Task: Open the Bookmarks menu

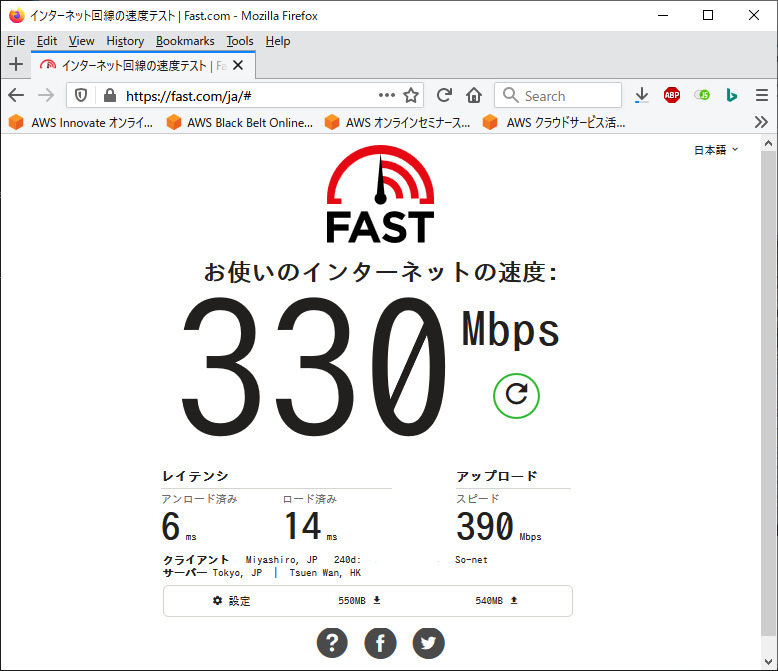Action: coord(185,41)
